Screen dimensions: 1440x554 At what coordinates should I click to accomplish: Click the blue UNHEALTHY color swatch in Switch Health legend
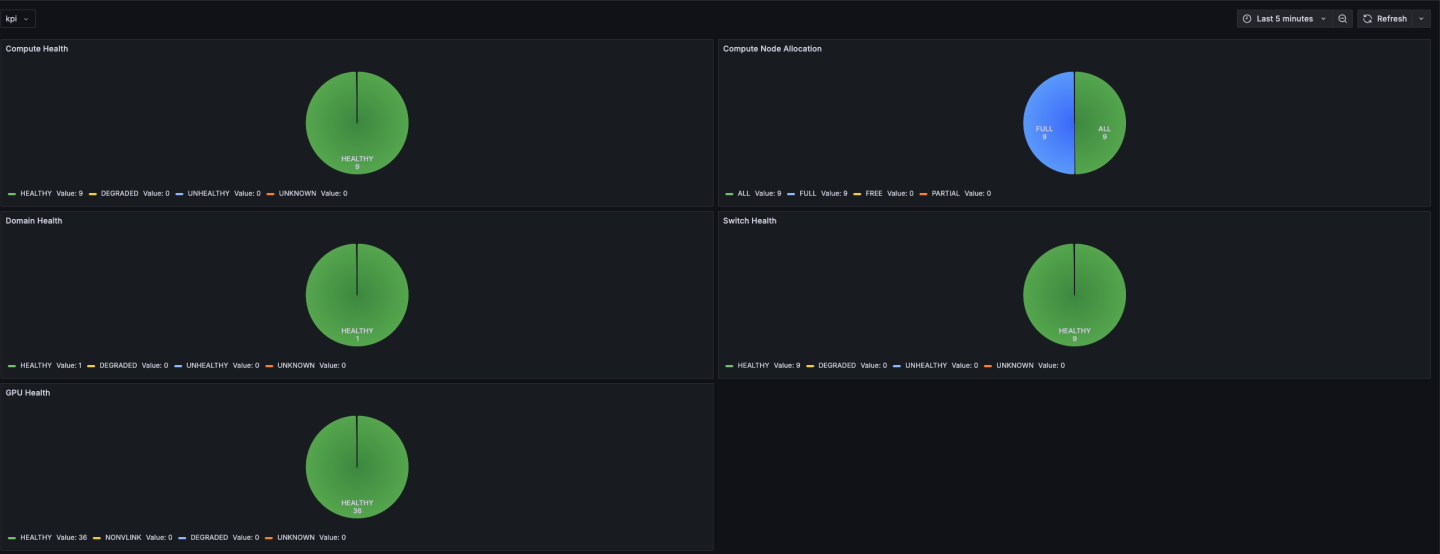point(897,366)
